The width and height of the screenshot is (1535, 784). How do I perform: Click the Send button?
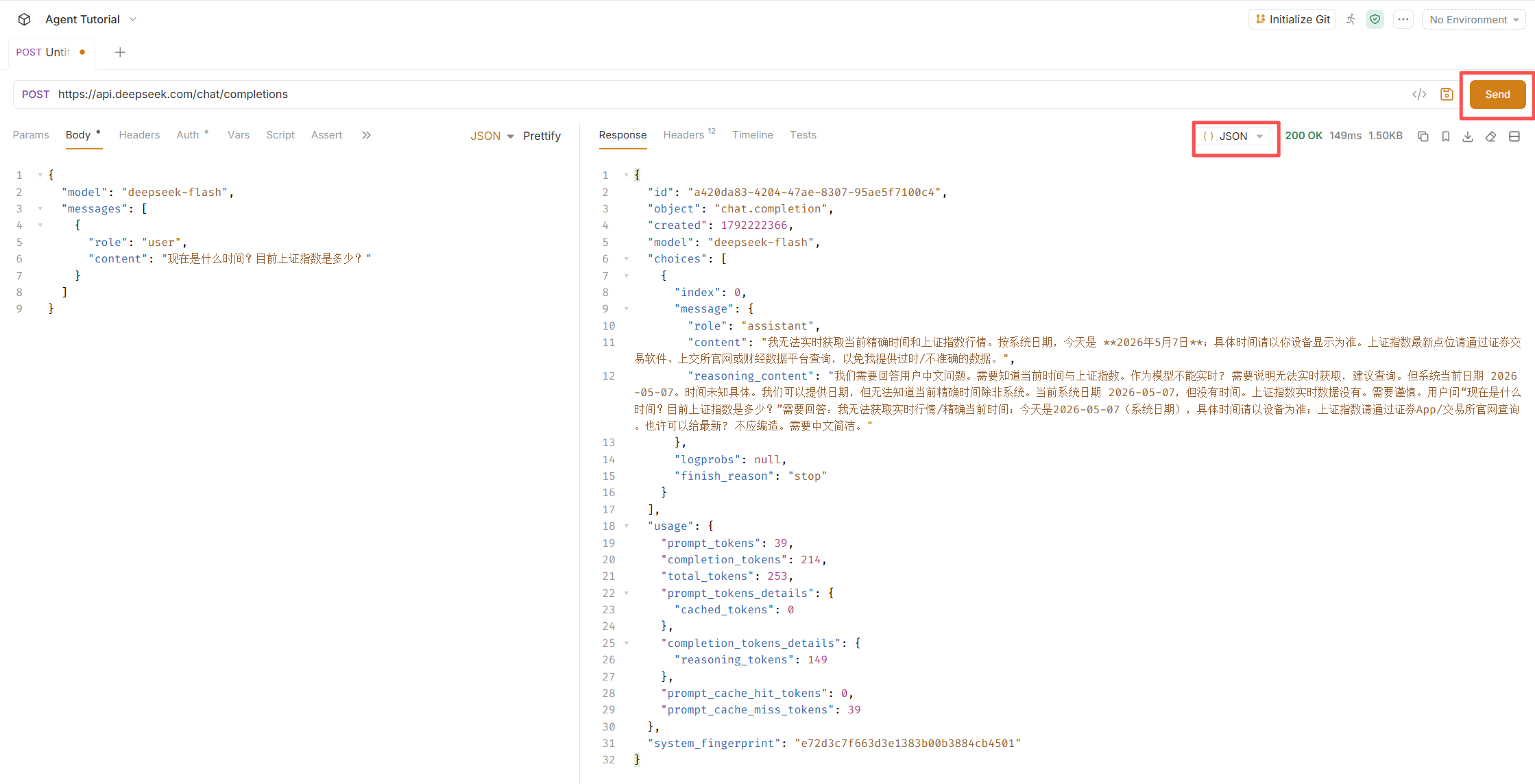tap(1497, 95)
